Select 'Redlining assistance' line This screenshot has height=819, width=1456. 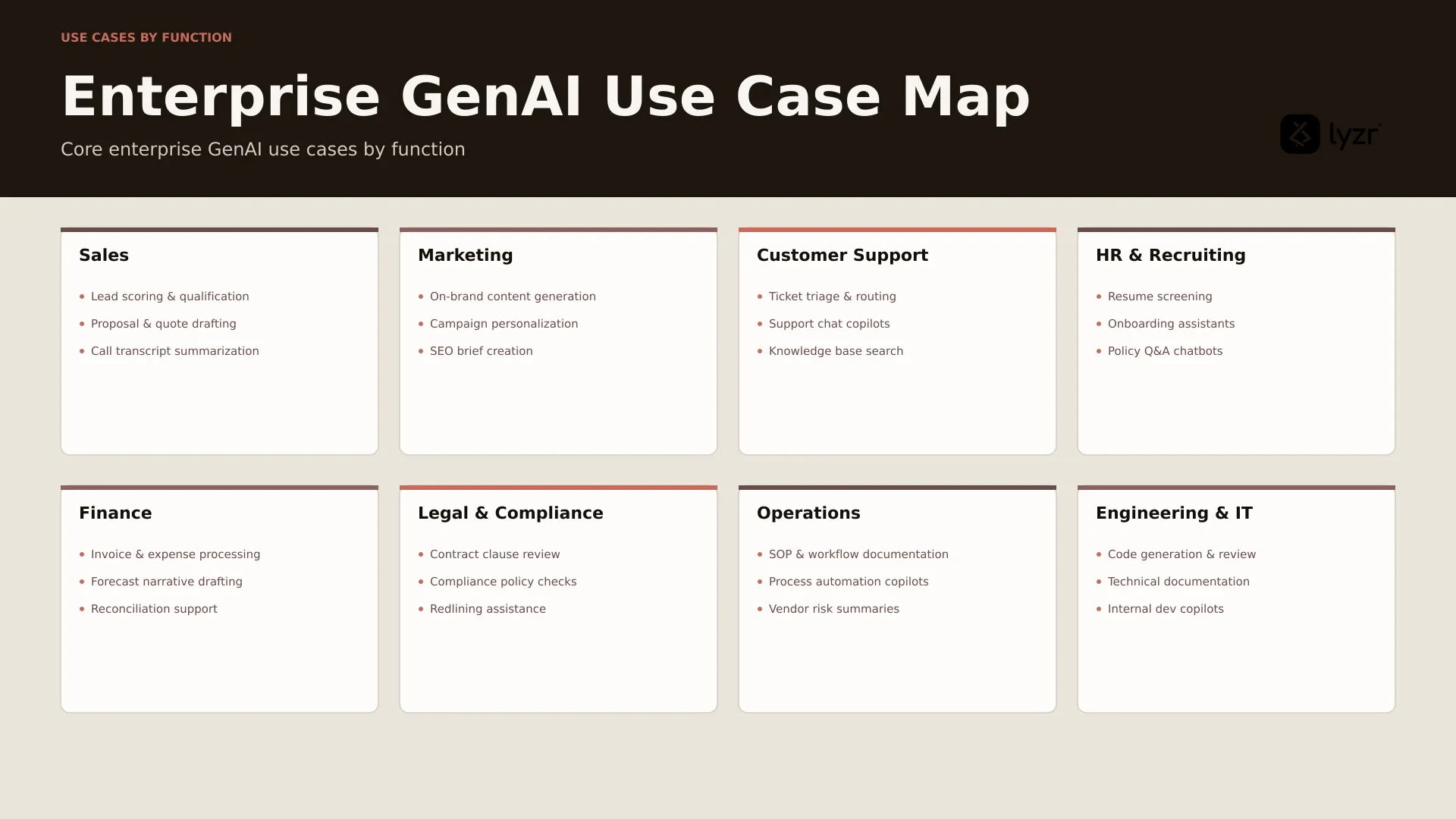[x=488, y=609]
